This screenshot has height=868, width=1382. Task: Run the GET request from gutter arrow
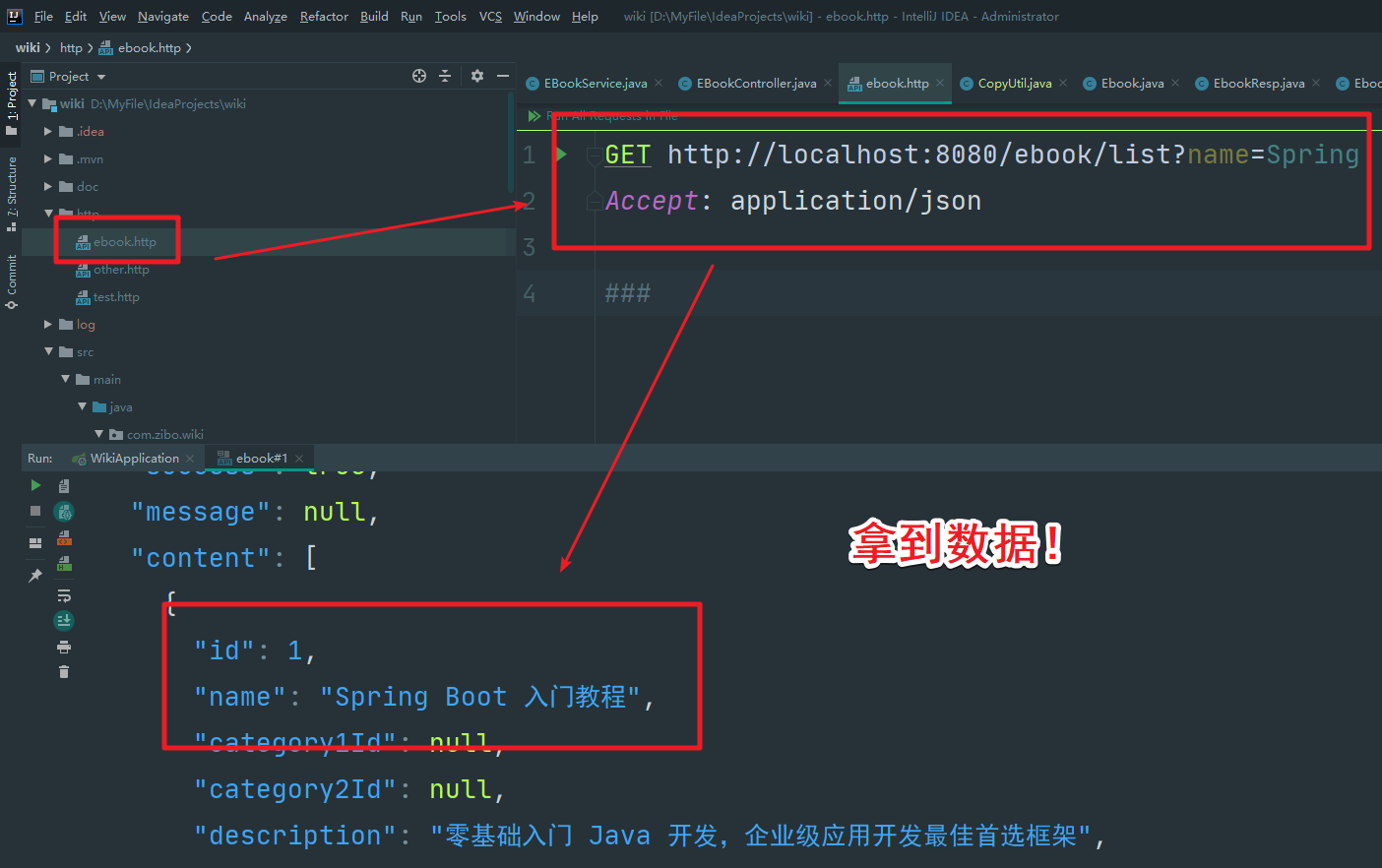561,154
